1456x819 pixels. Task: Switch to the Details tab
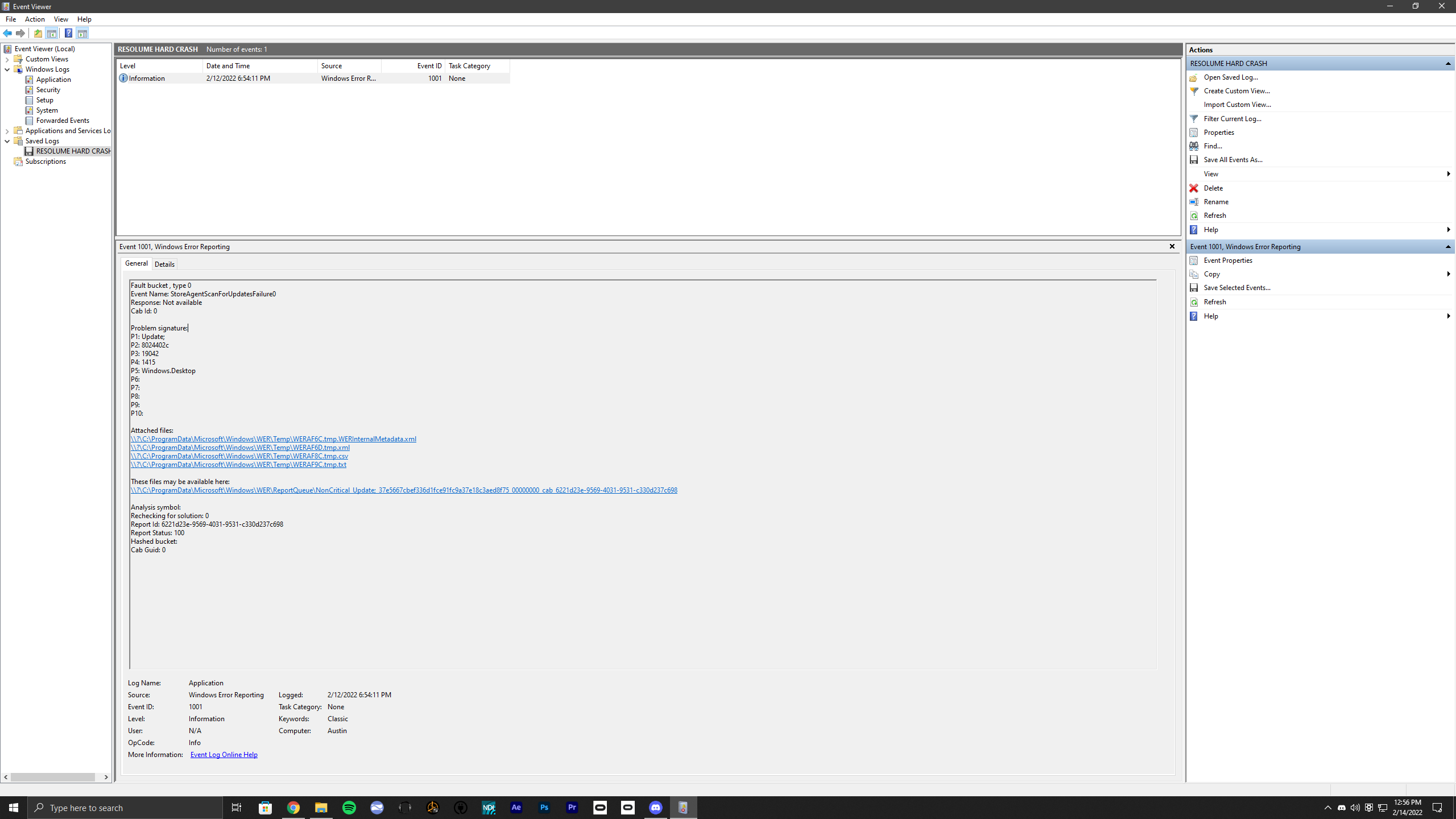[164, 264]
